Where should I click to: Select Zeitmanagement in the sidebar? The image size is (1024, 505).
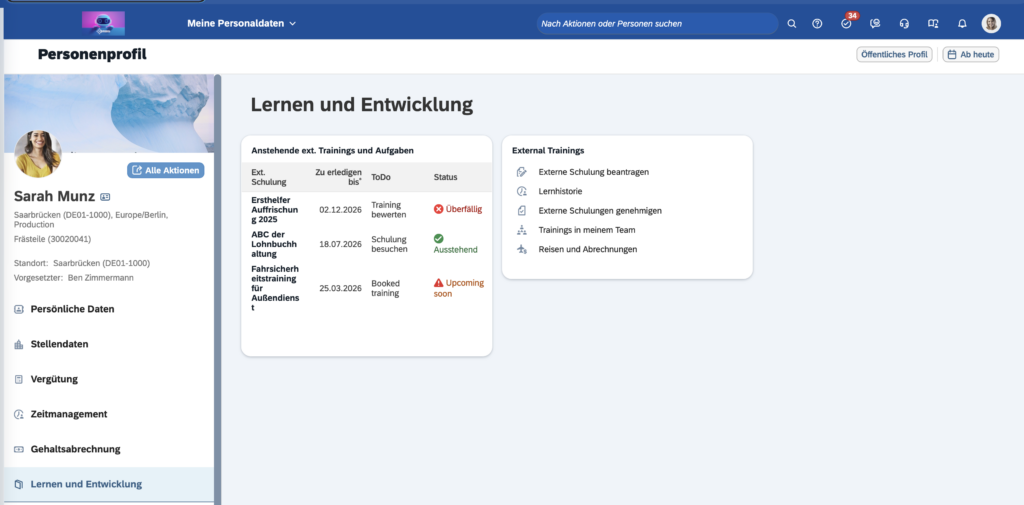point(69,414)
